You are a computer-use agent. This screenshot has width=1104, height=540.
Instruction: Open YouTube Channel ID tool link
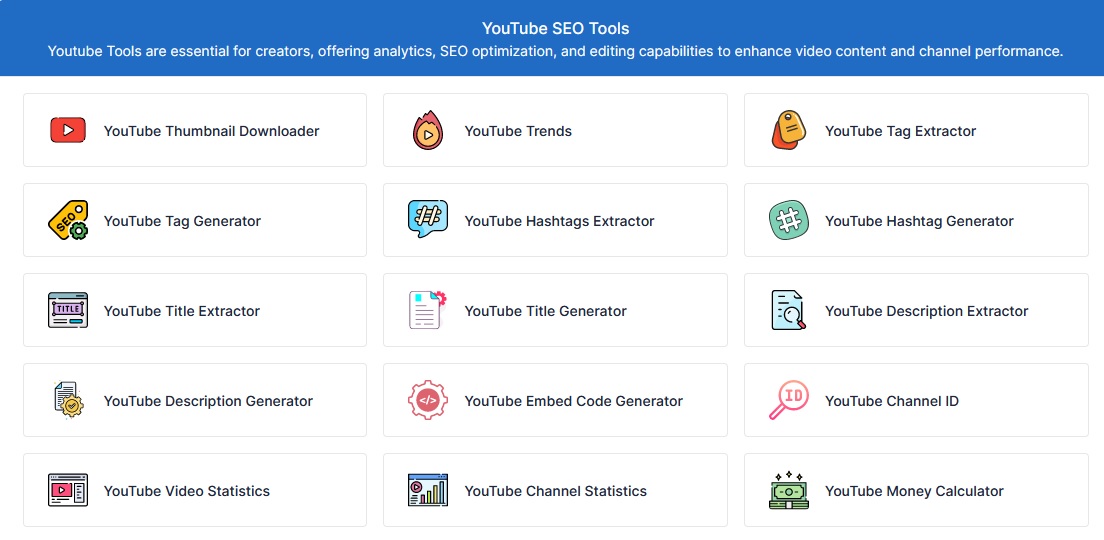click(x=892, y=401)
